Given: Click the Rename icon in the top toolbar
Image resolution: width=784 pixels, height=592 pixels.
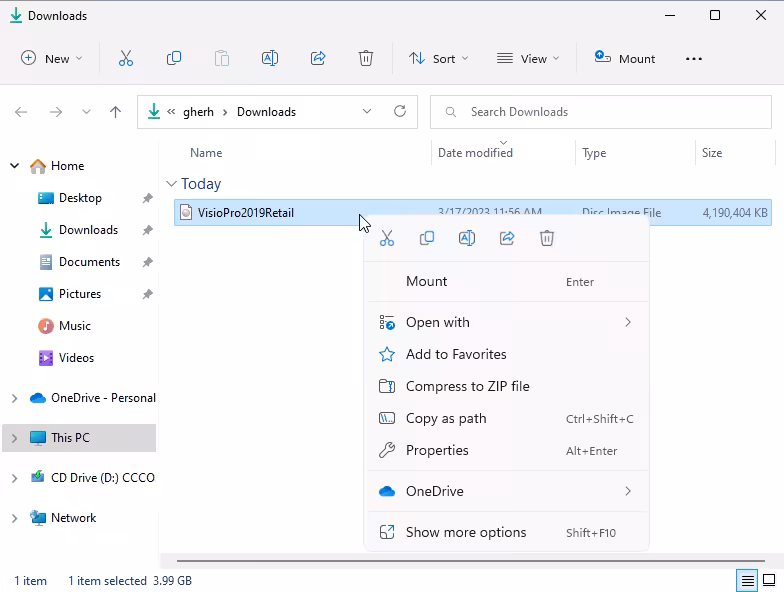Looking at the screenshot, I should (270, 58).
